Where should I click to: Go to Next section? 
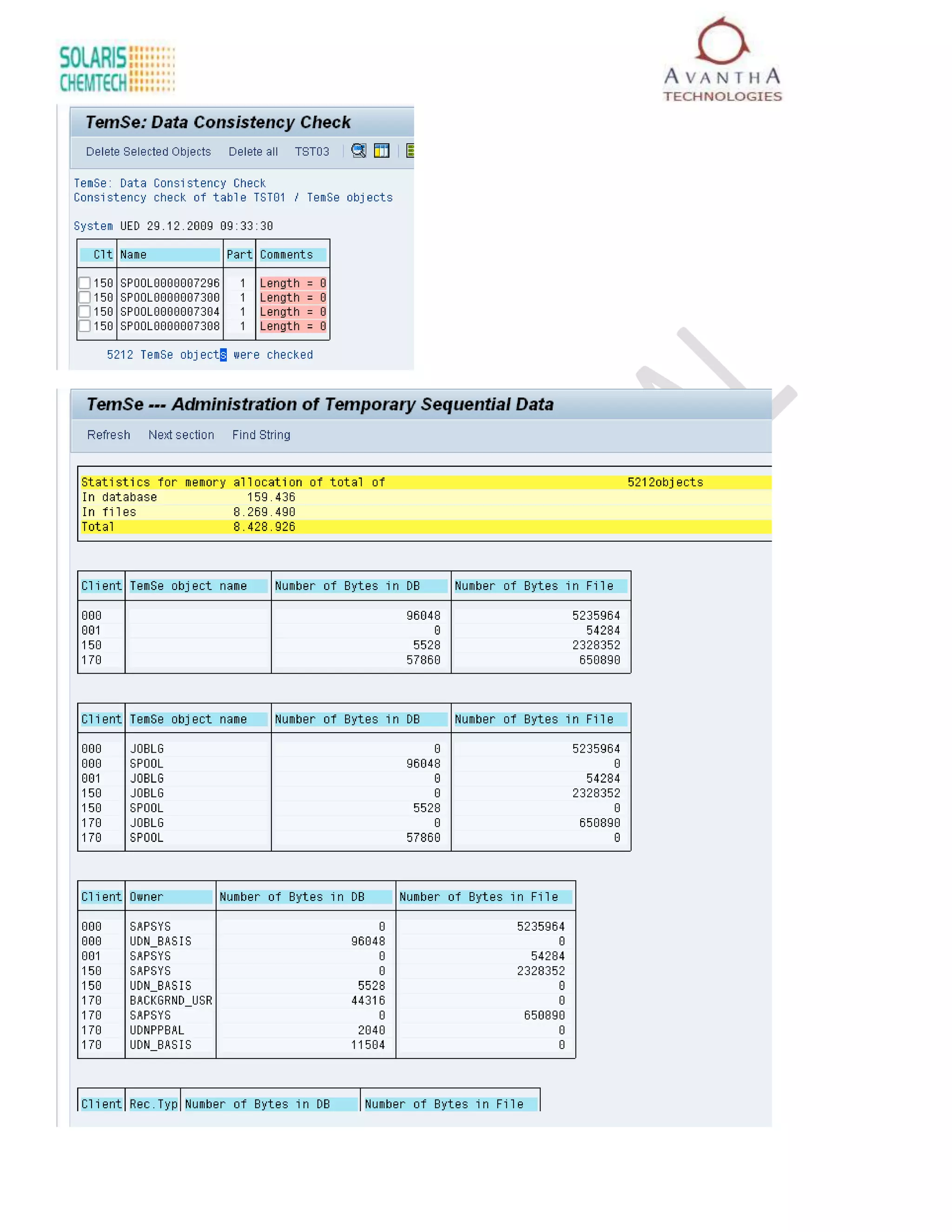181,435
